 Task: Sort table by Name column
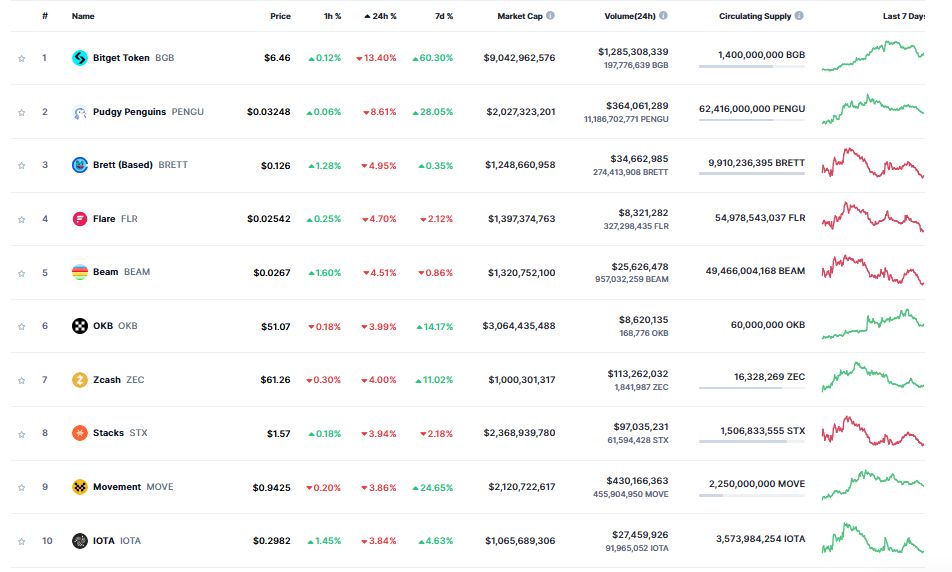[83, 16]
